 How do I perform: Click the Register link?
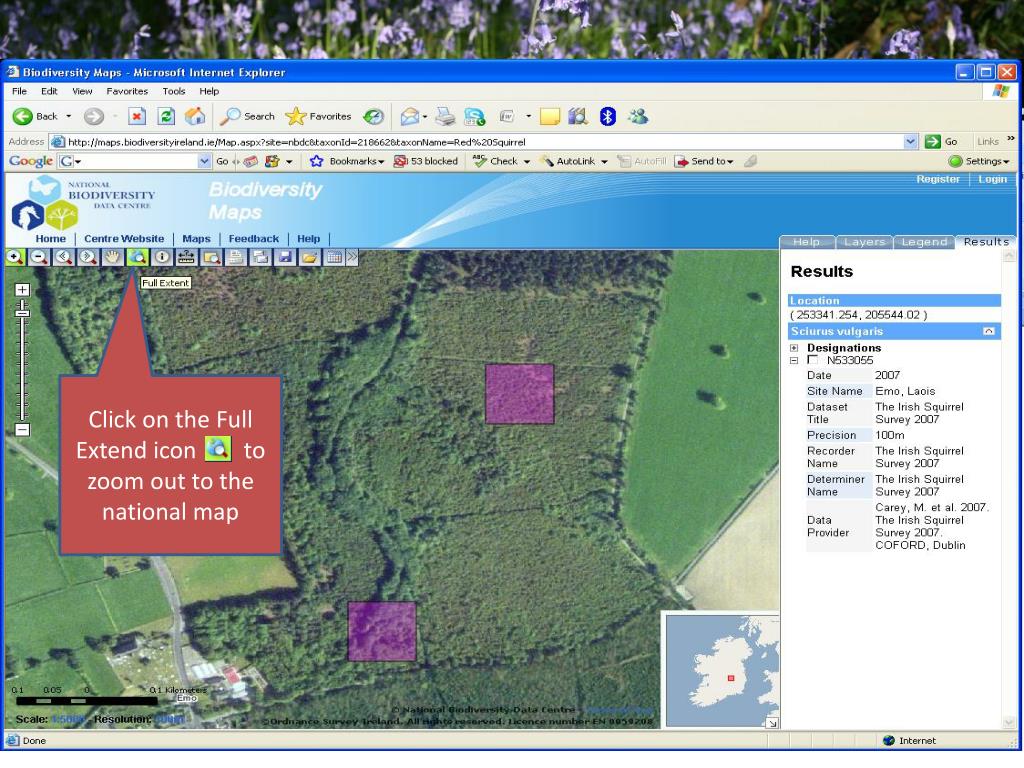pyautogui.click(x=937, y=178)
